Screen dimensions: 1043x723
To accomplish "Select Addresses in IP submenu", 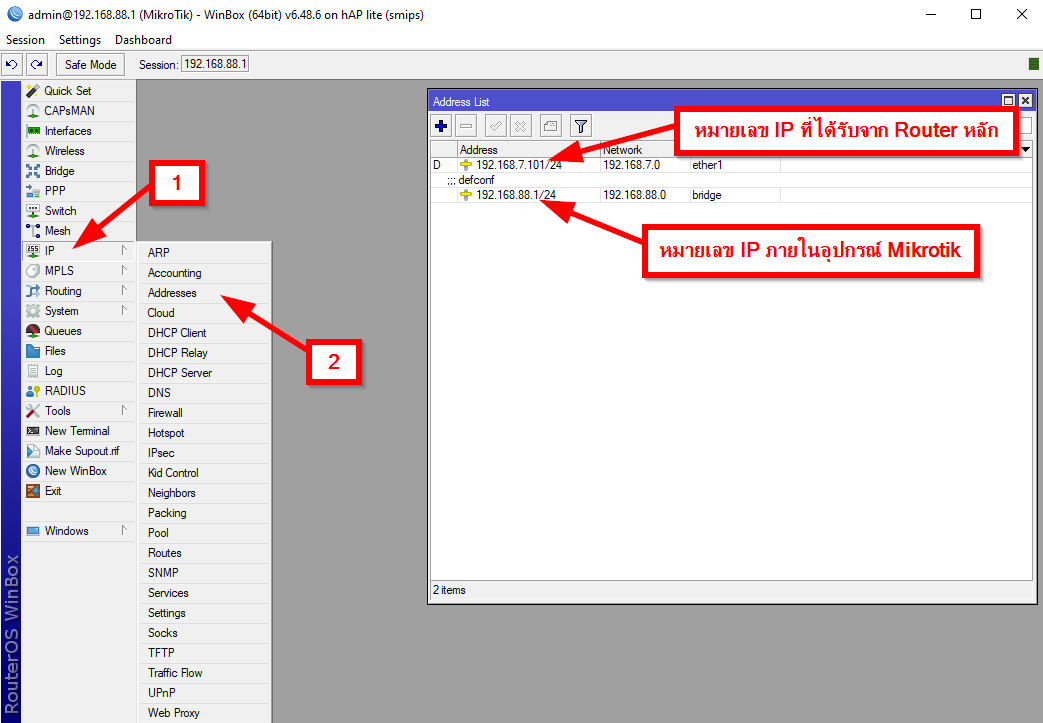I will point(204,293).
